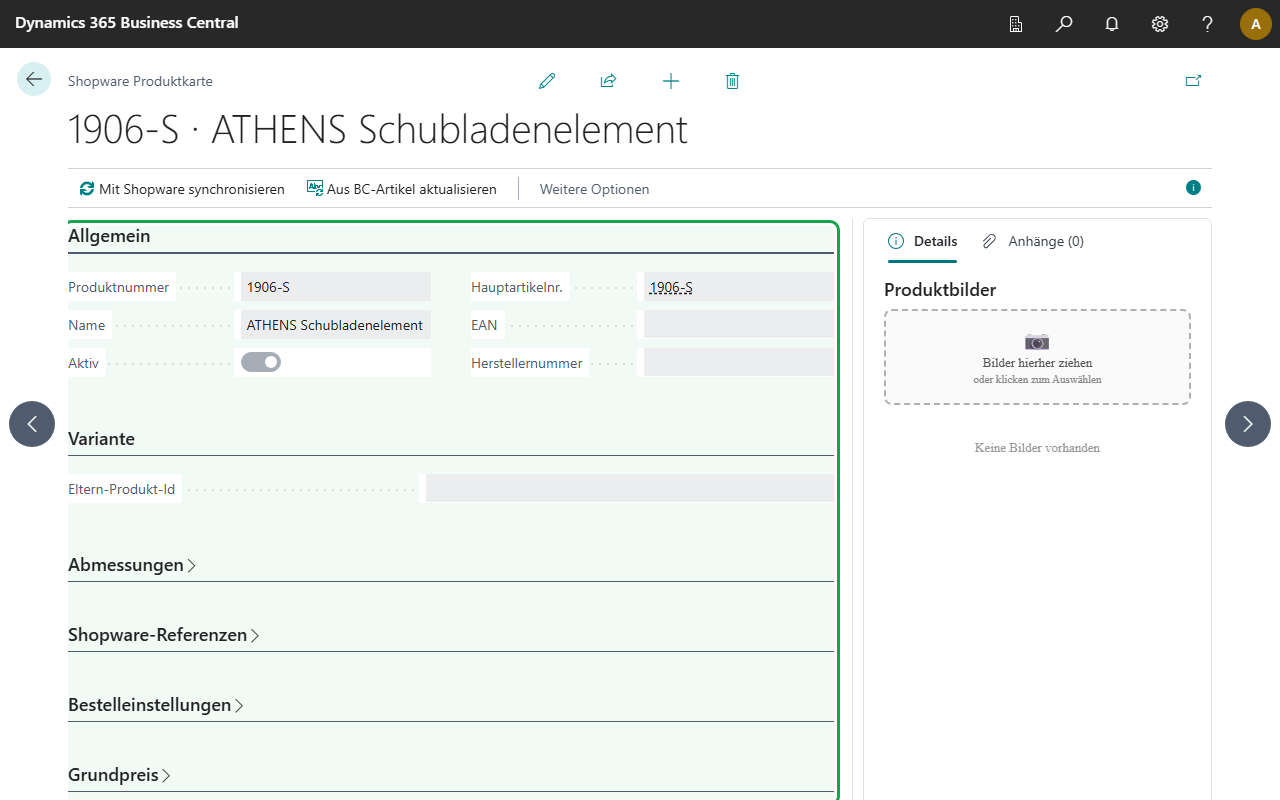
Task: Open the page in a new window
Action: pyautogui.click(x=1193, y=81)
